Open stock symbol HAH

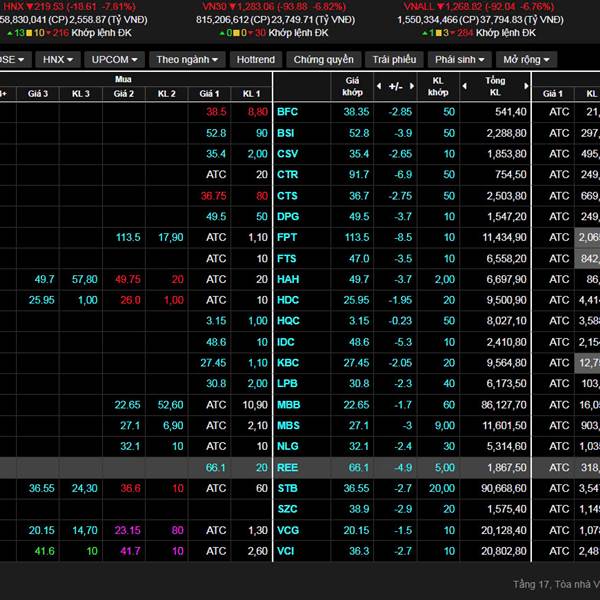(288, 279)
